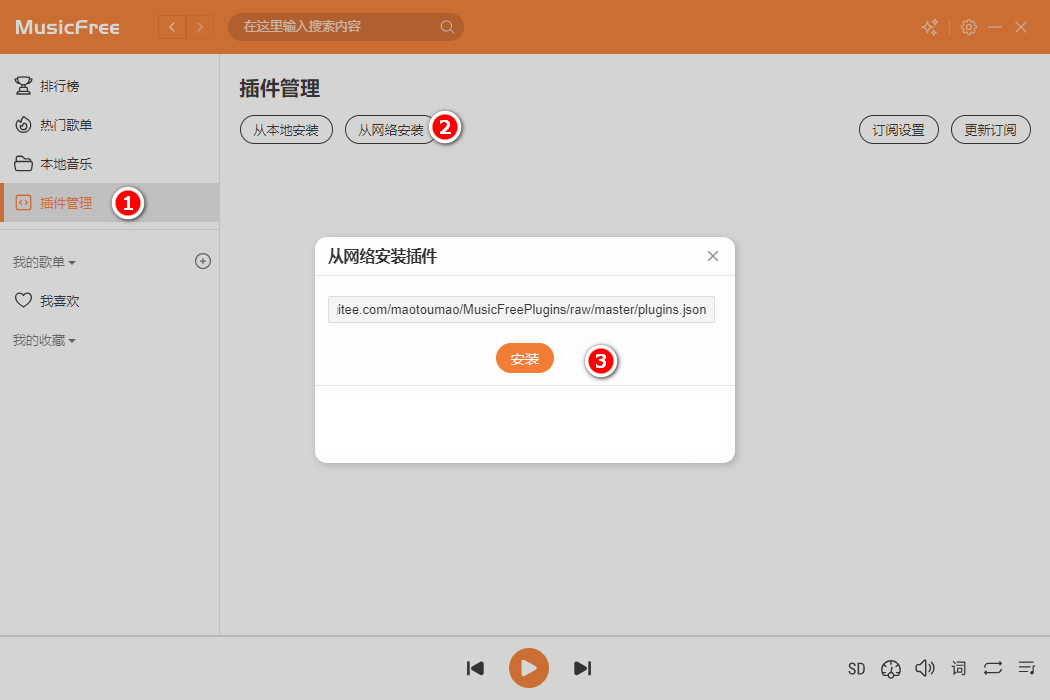The height and width of the screenshot is (700, 1050).
Task: Go to 热门歌单 in sidebar
Action: [x=65, y=125]
